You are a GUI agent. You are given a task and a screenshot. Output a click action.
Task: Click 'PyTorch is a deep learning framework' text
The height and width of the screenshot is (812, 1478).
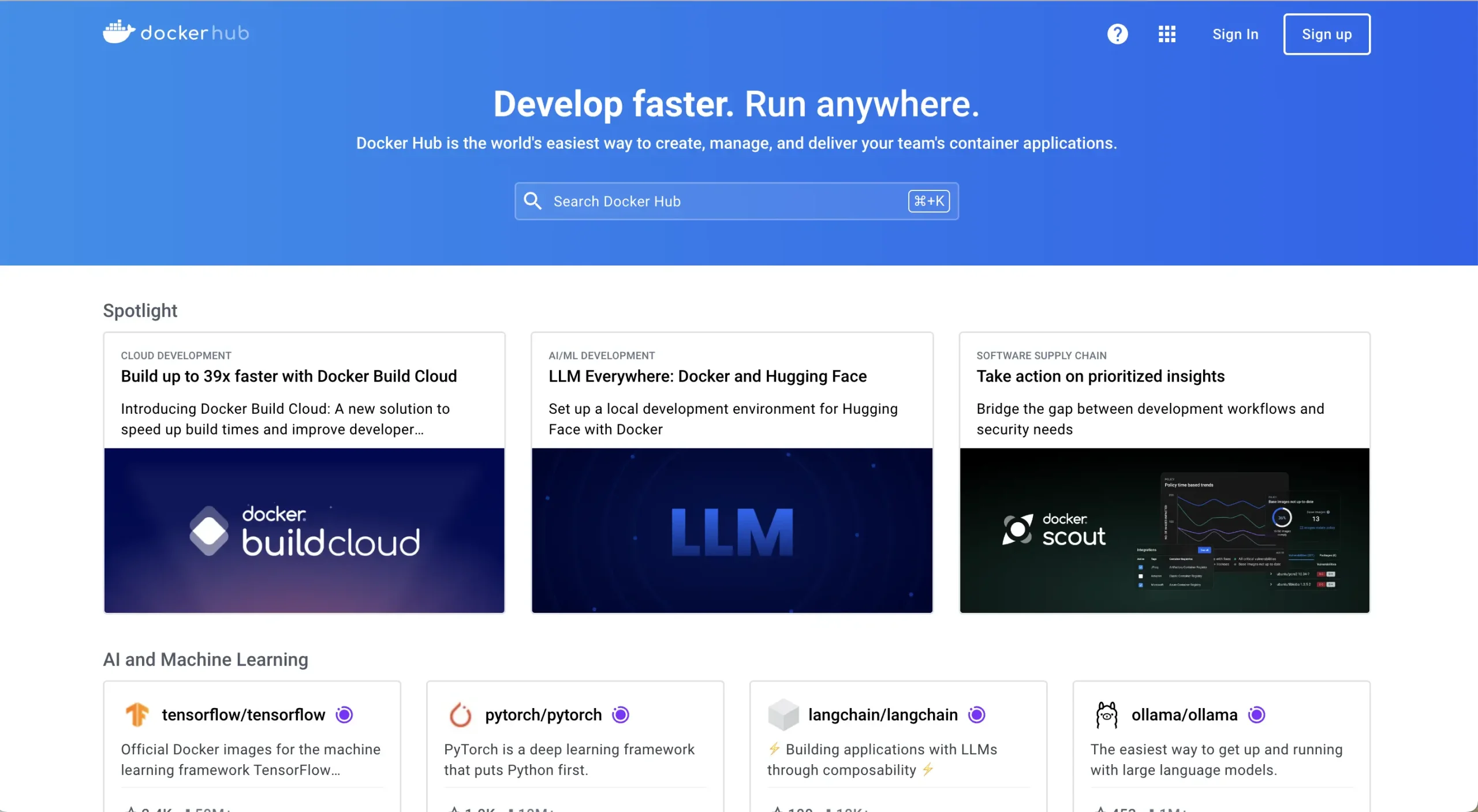(x=569, y=759)
